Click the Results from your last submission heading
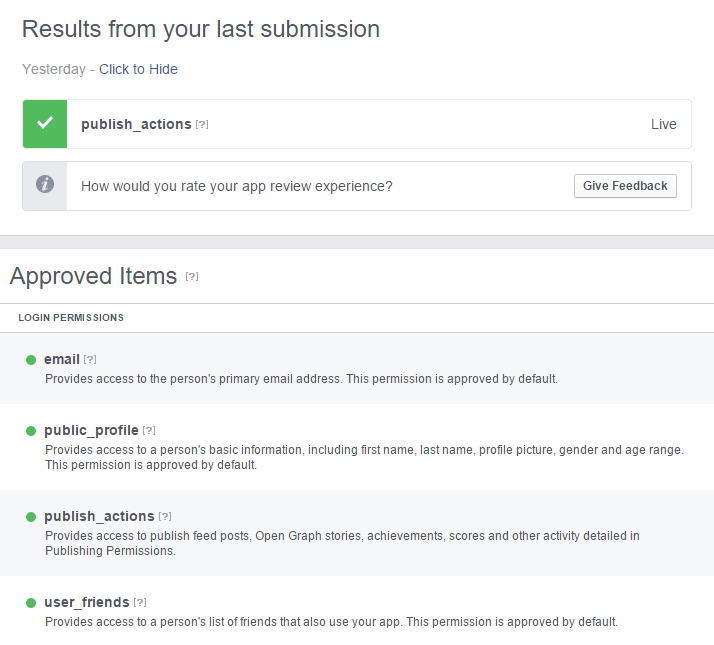714x645 pixels. point(201,29)
